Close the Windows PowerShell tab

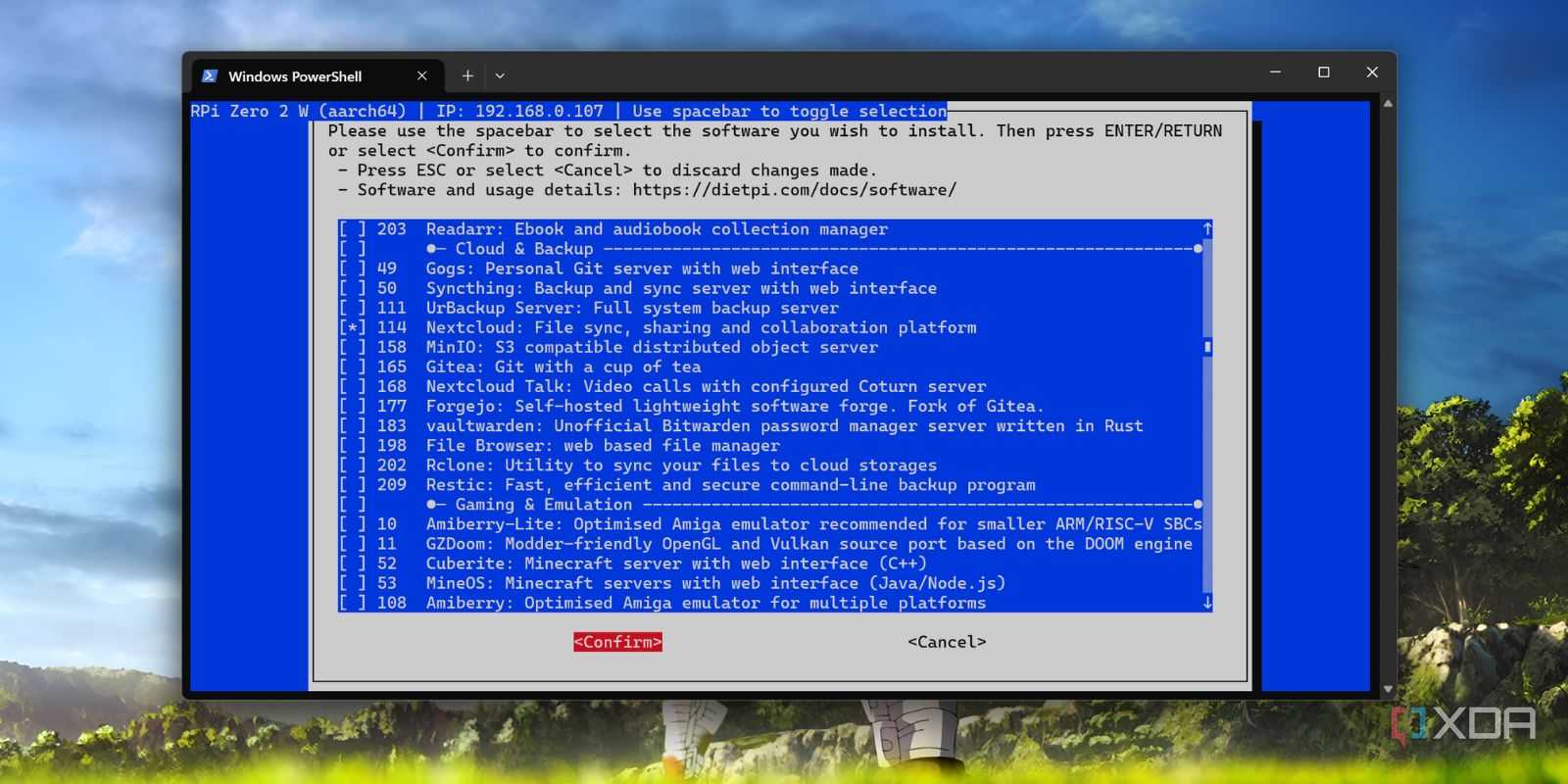point(422,75)
